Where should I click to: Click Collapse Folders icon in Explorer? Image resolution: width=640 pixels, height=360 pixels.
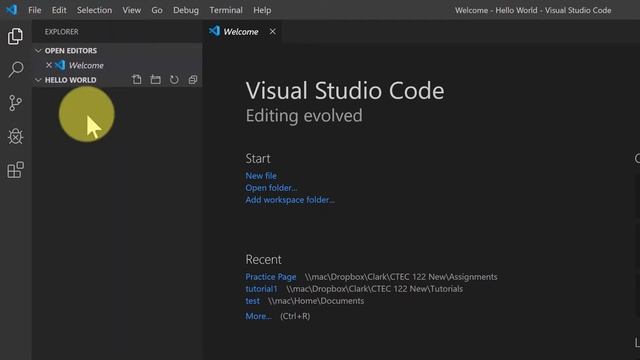[x=193, y=80]
